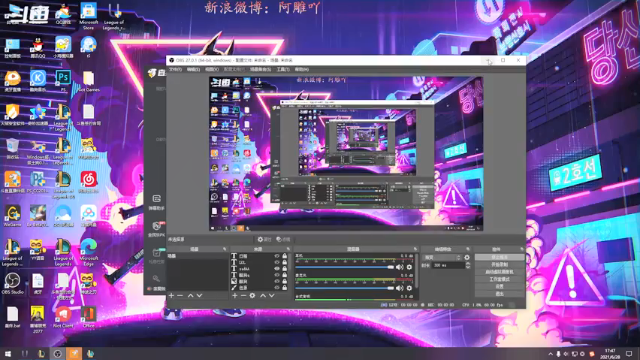Add a new scene with the plus icon
The image size is (640, 360).
pos(171,296)
